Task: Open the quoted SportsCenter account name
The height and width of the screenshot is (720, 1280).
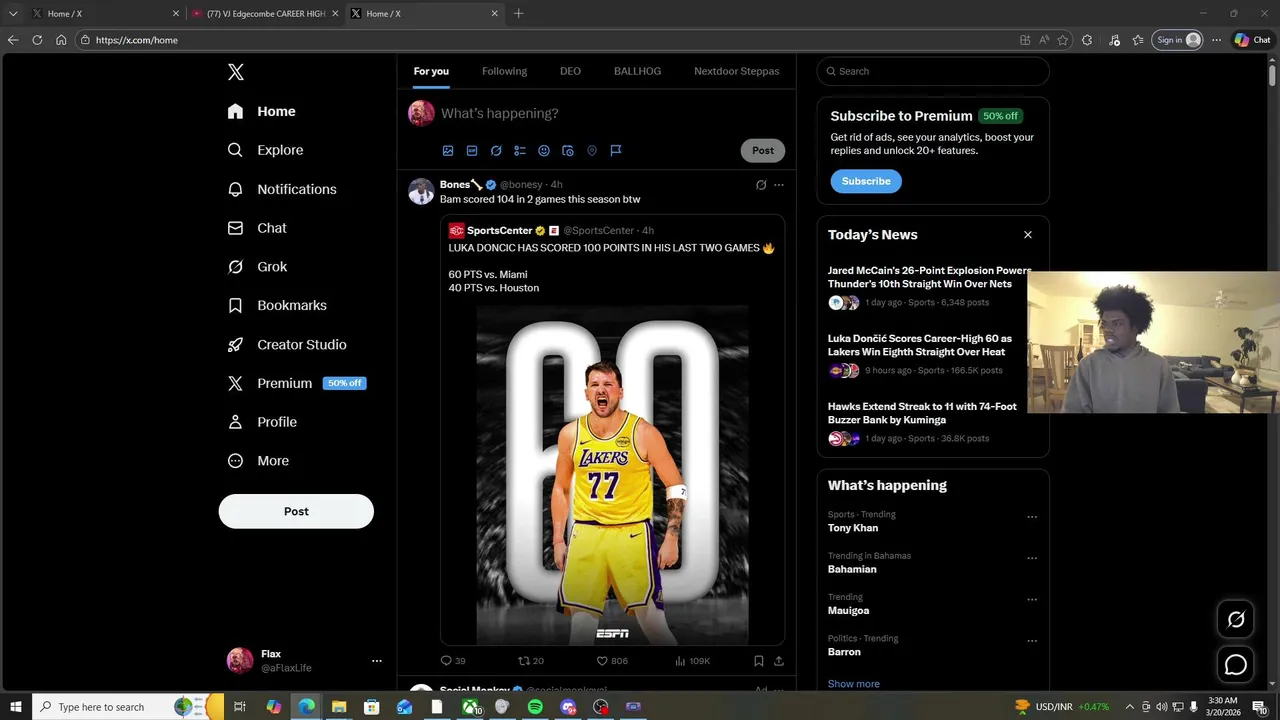Action: (499, 231)
